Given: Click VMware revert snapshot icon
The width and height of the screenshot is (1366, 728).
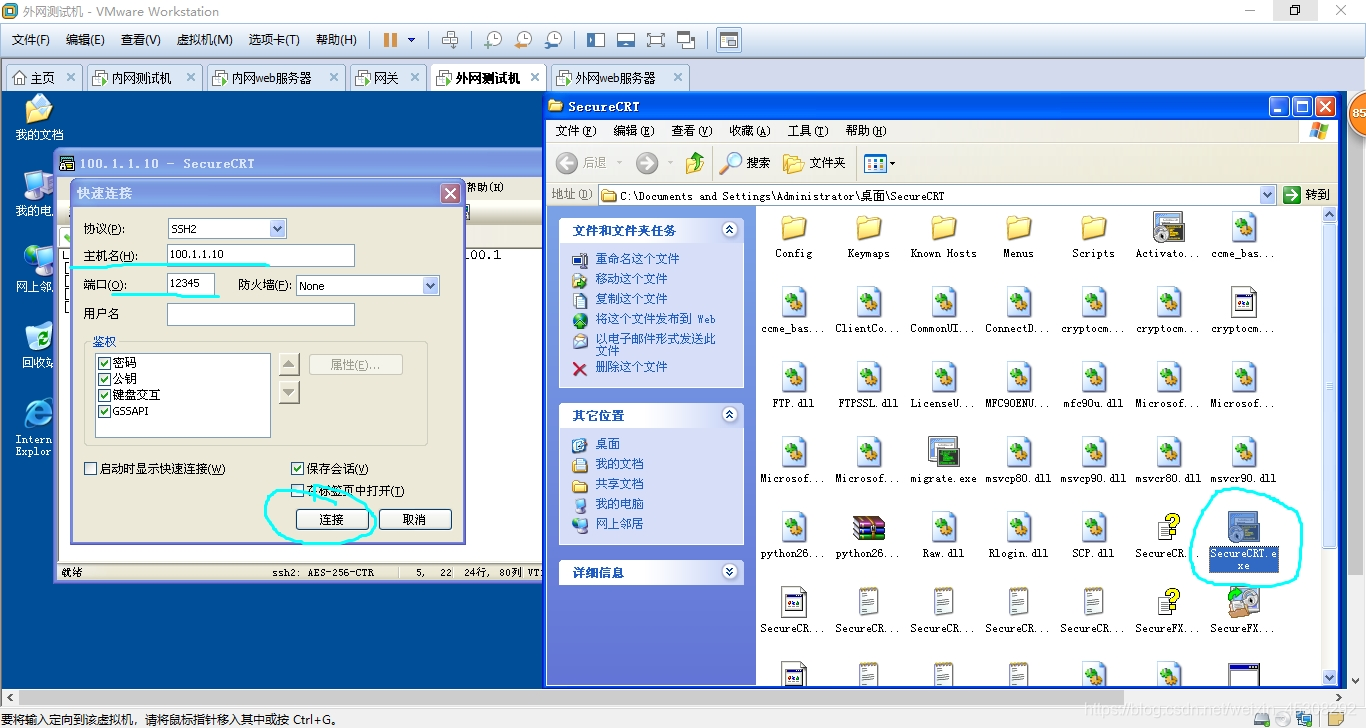Looking at the screenshot, I should [x=523, y=40].
